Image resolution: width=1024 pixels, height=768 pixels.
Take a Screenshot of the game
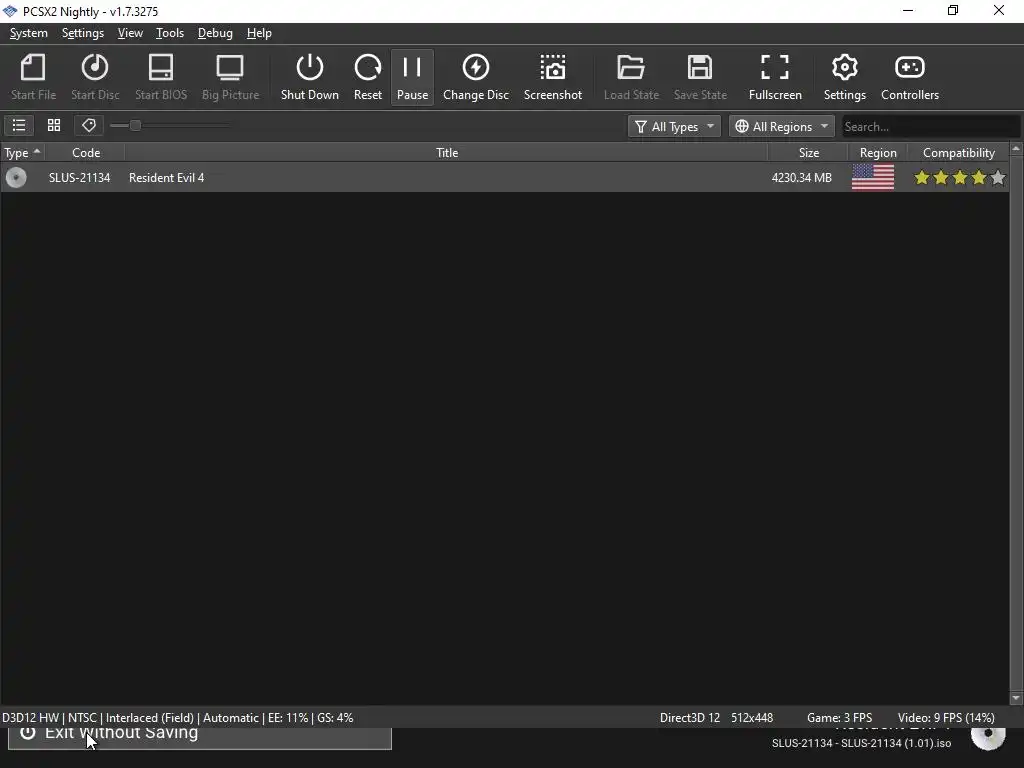click(x=552, y=77)
